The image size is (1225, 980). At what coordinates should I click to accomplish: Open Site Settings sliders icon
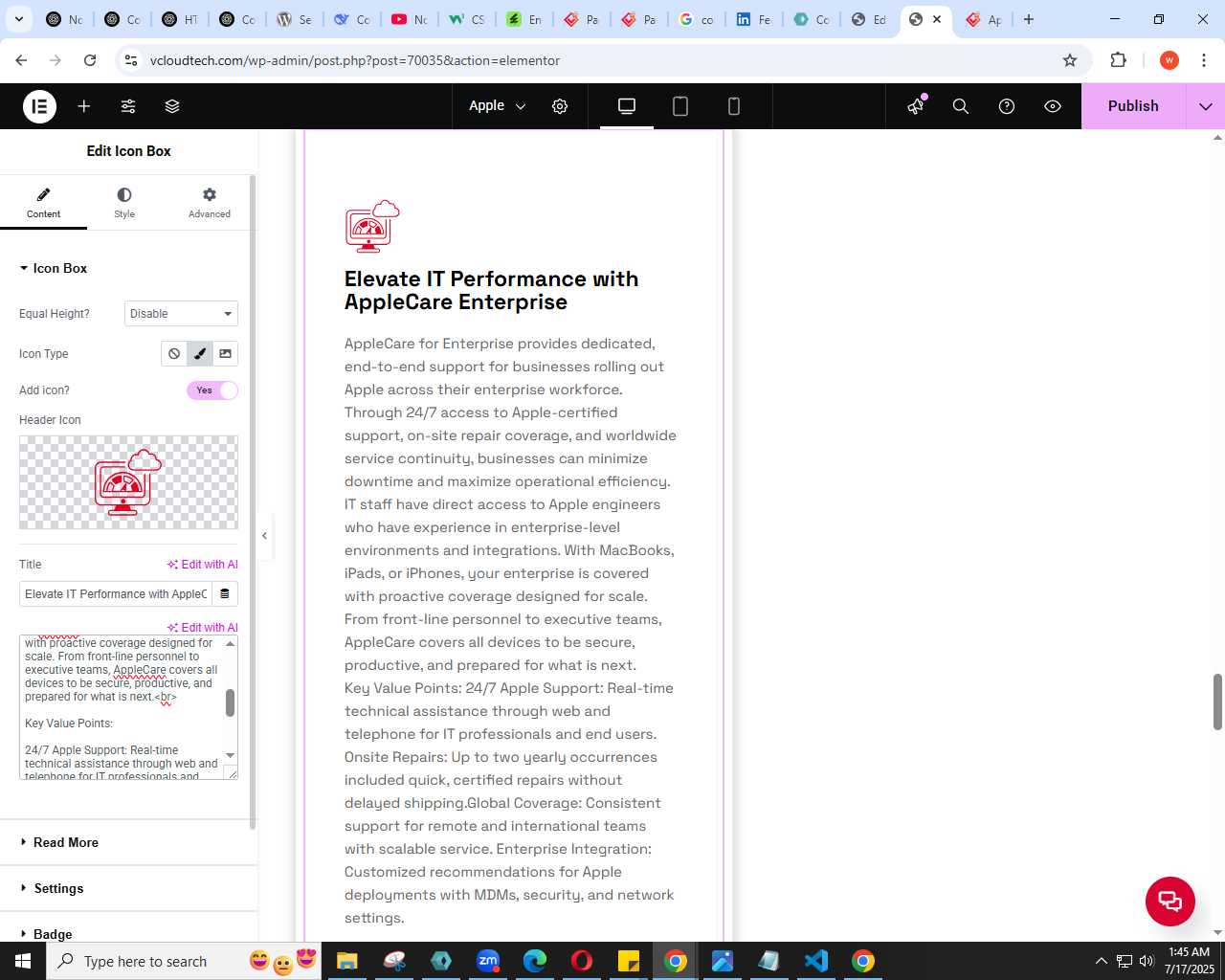point(128,106)
